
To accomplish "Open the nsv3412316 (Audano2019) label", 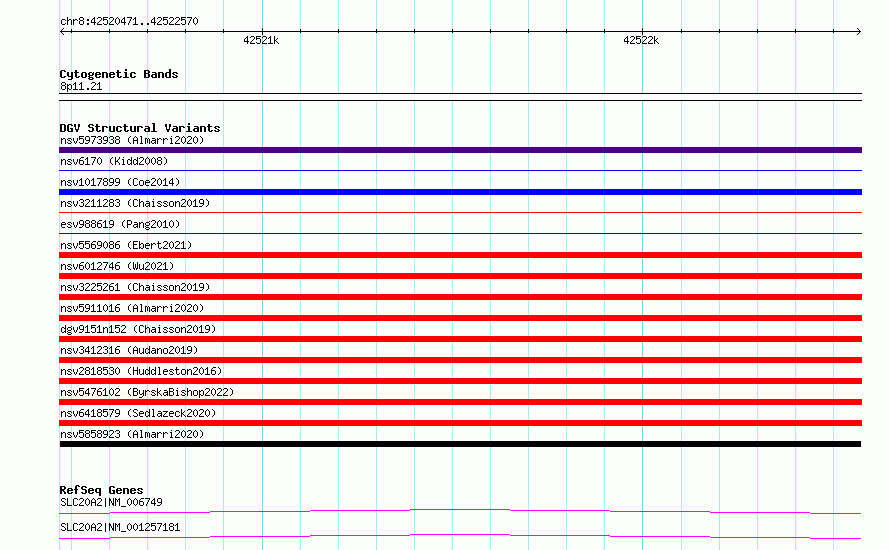I will pyautogui.click(x=129, y=350).
